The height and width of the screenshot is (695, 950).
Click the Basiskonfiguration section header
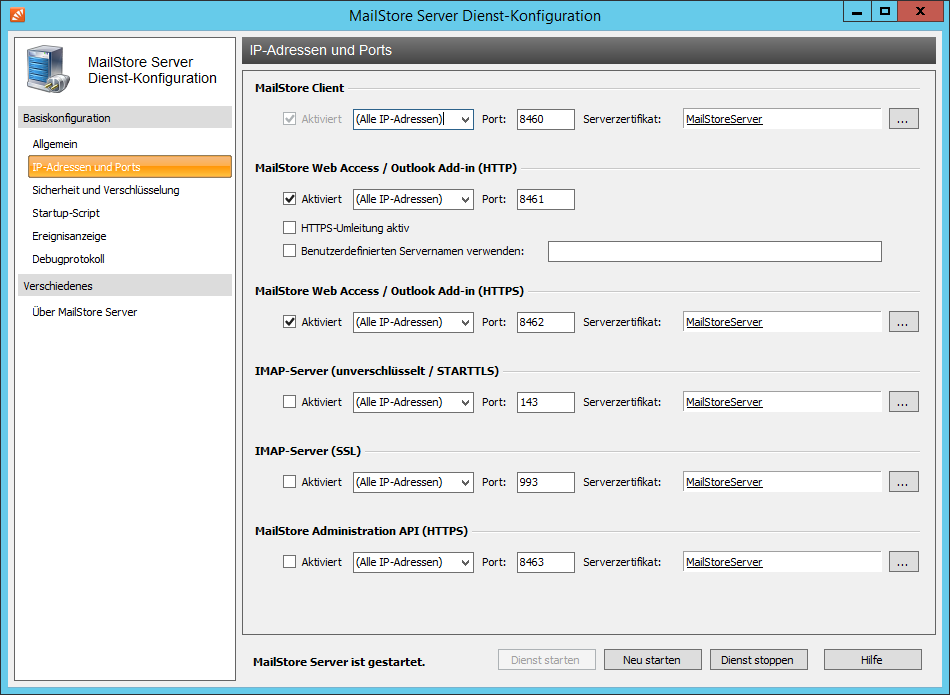[x=125, y=118]
